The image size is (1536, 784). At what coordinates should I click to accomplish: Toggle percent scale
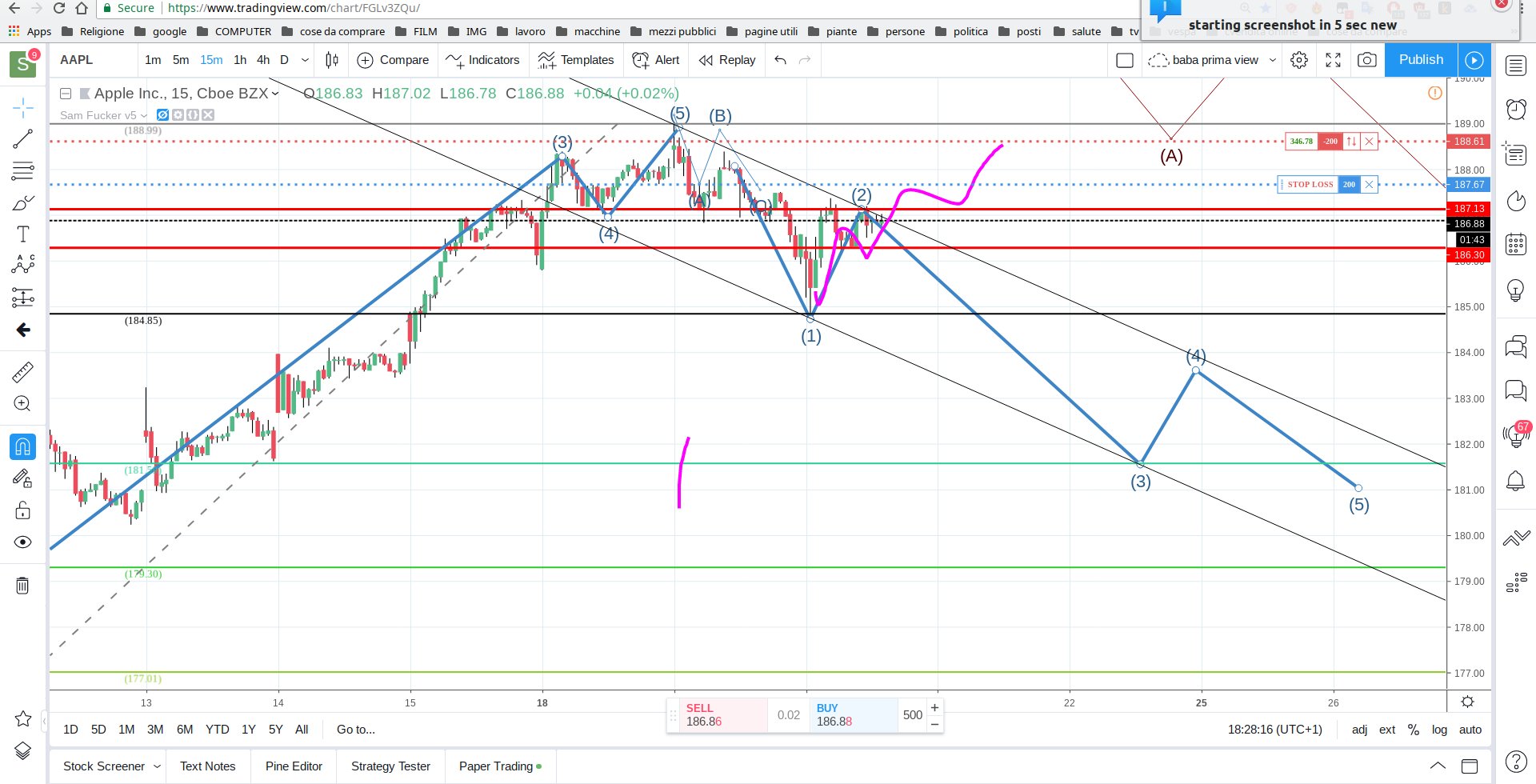coord(1414,730)
